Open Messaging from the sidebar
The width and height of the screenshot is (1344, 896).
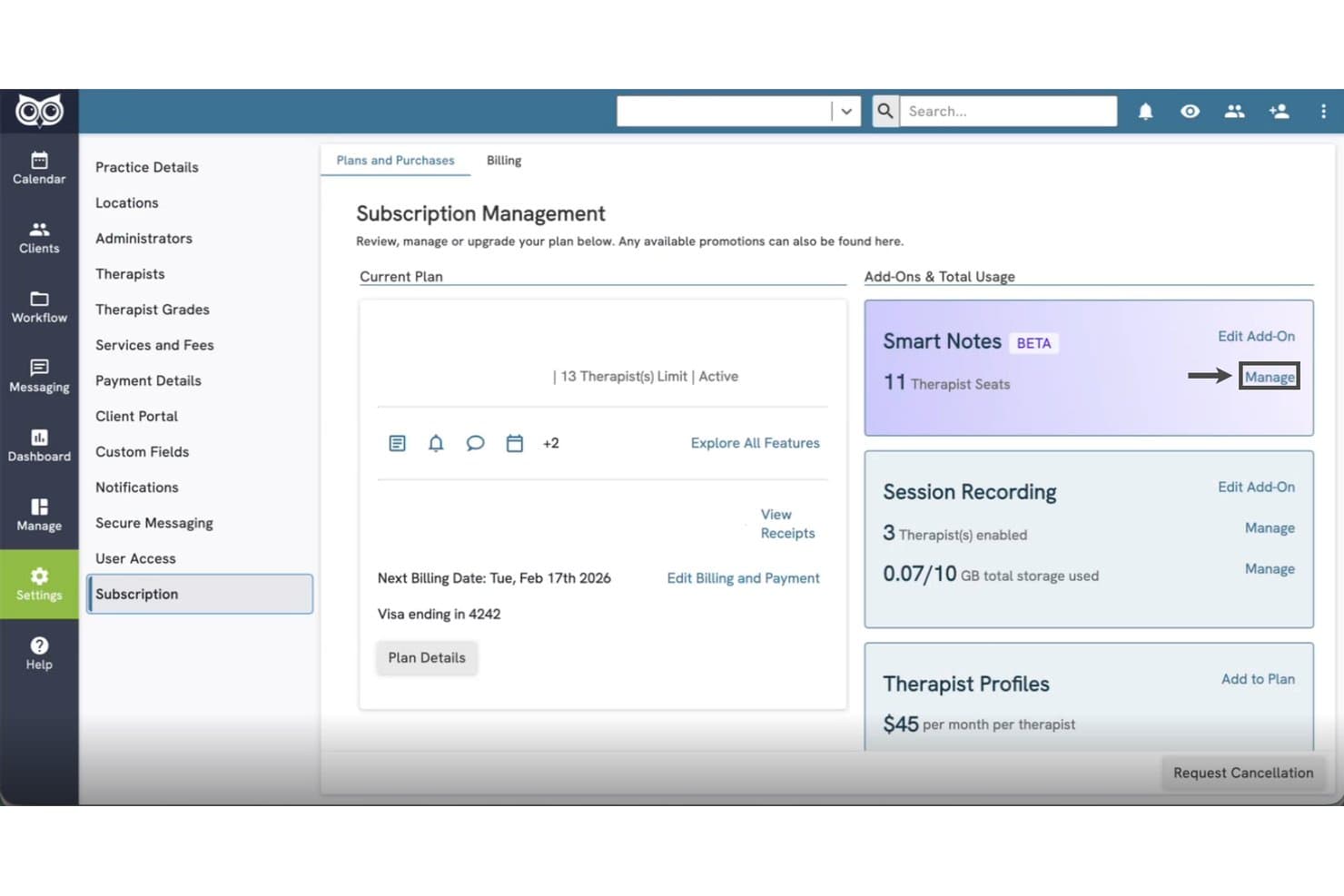coord(39,376)
